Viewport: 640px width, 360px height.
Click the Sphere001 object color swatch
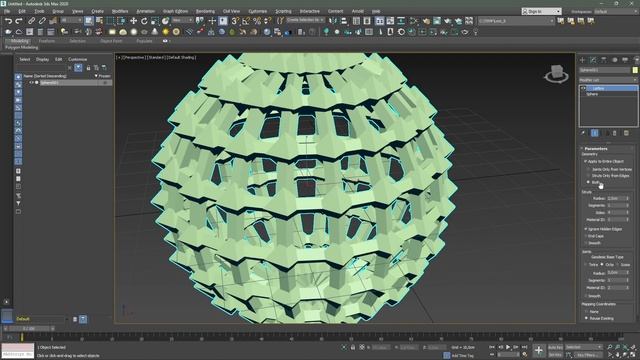point(635,70)
